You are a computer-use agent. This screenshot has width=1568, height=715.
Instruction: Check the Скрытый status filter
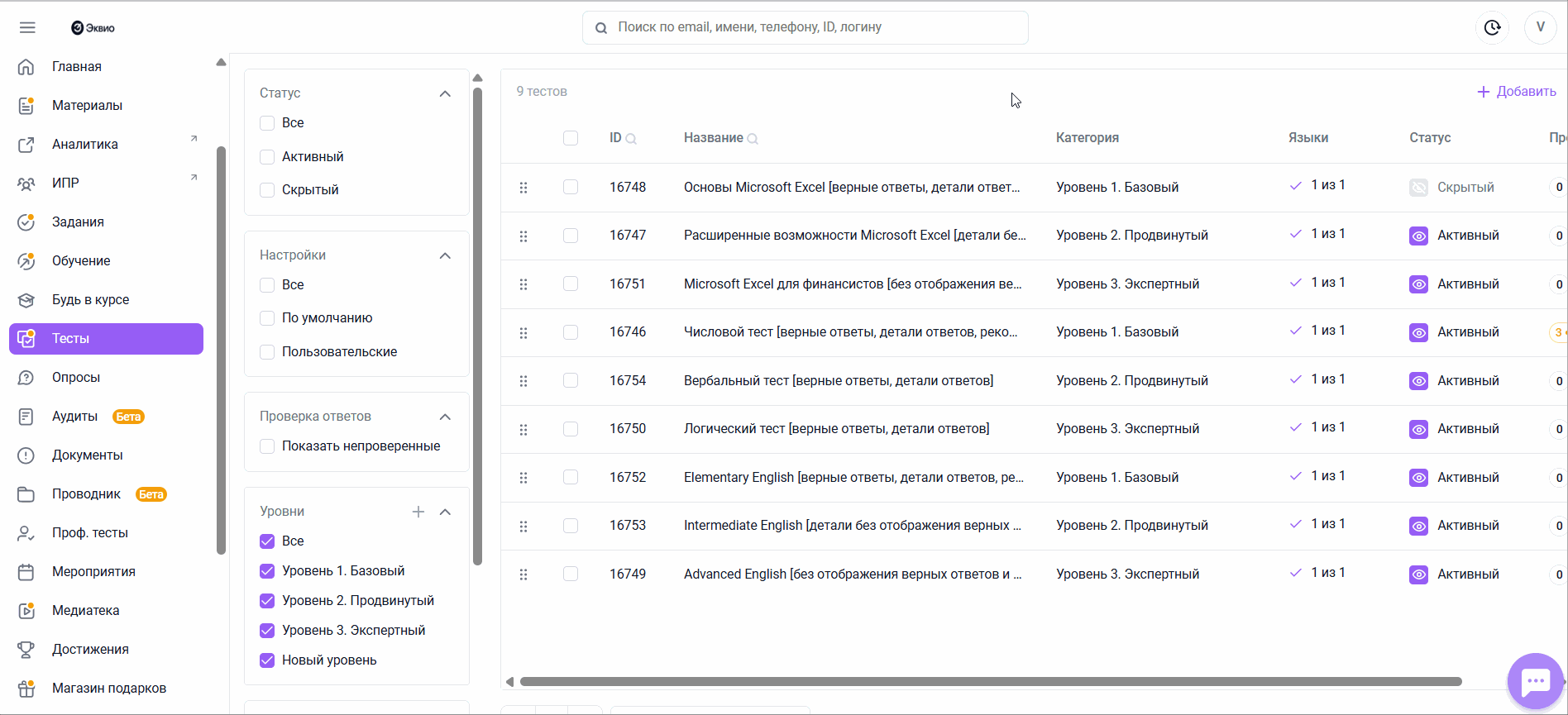click(267, 189)
